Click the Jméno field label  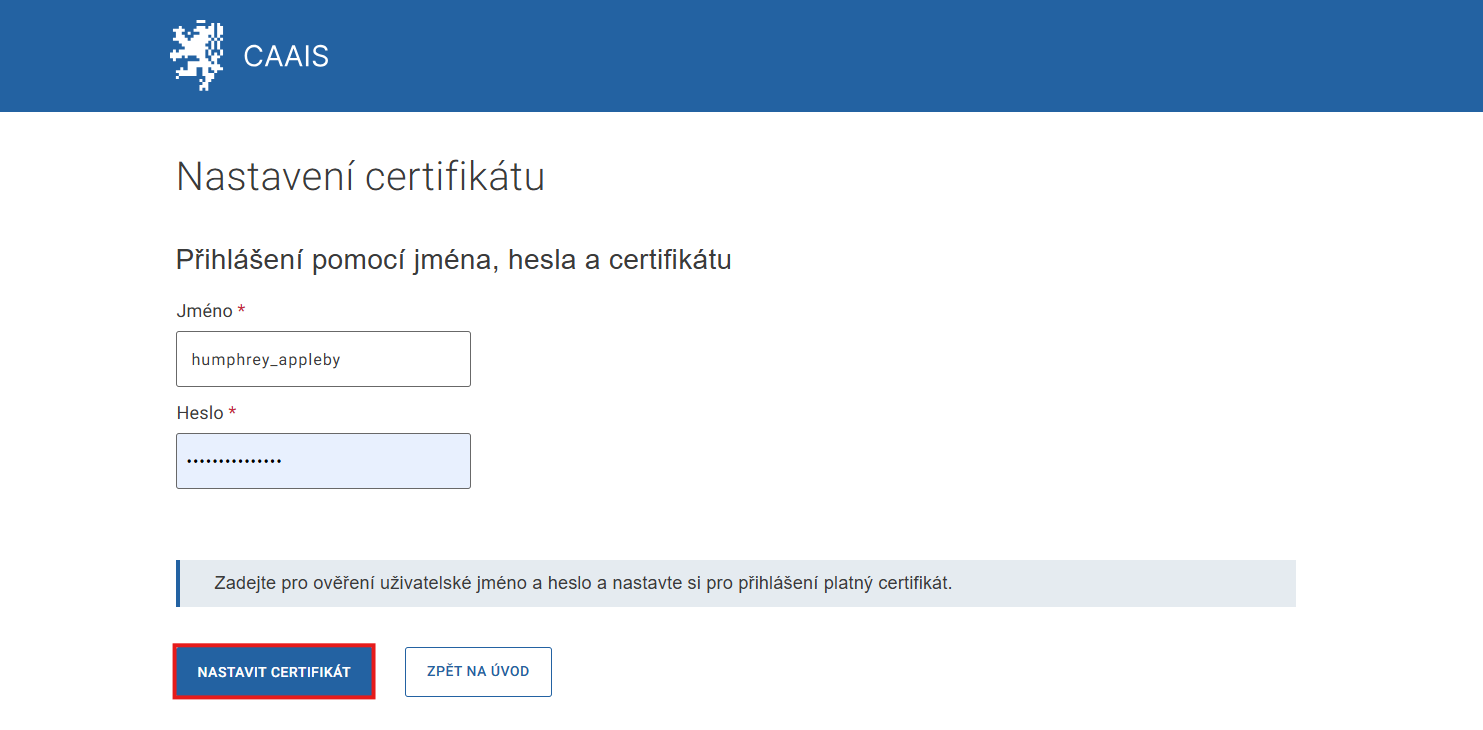pos(204,311)
